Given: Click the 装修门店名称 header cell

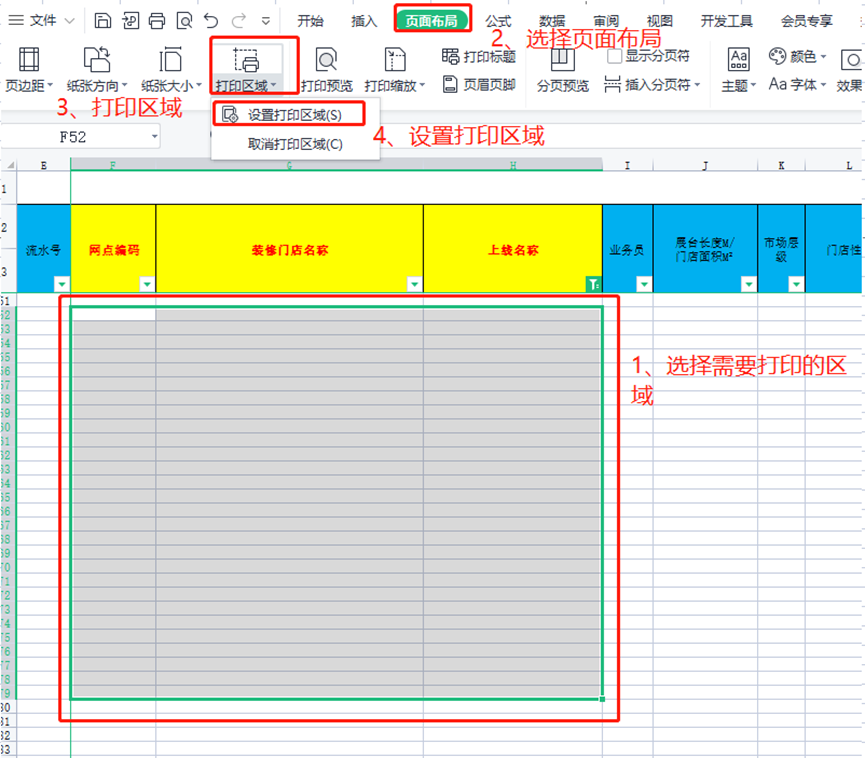Looking at the screenshot, I should coord(290,248).
